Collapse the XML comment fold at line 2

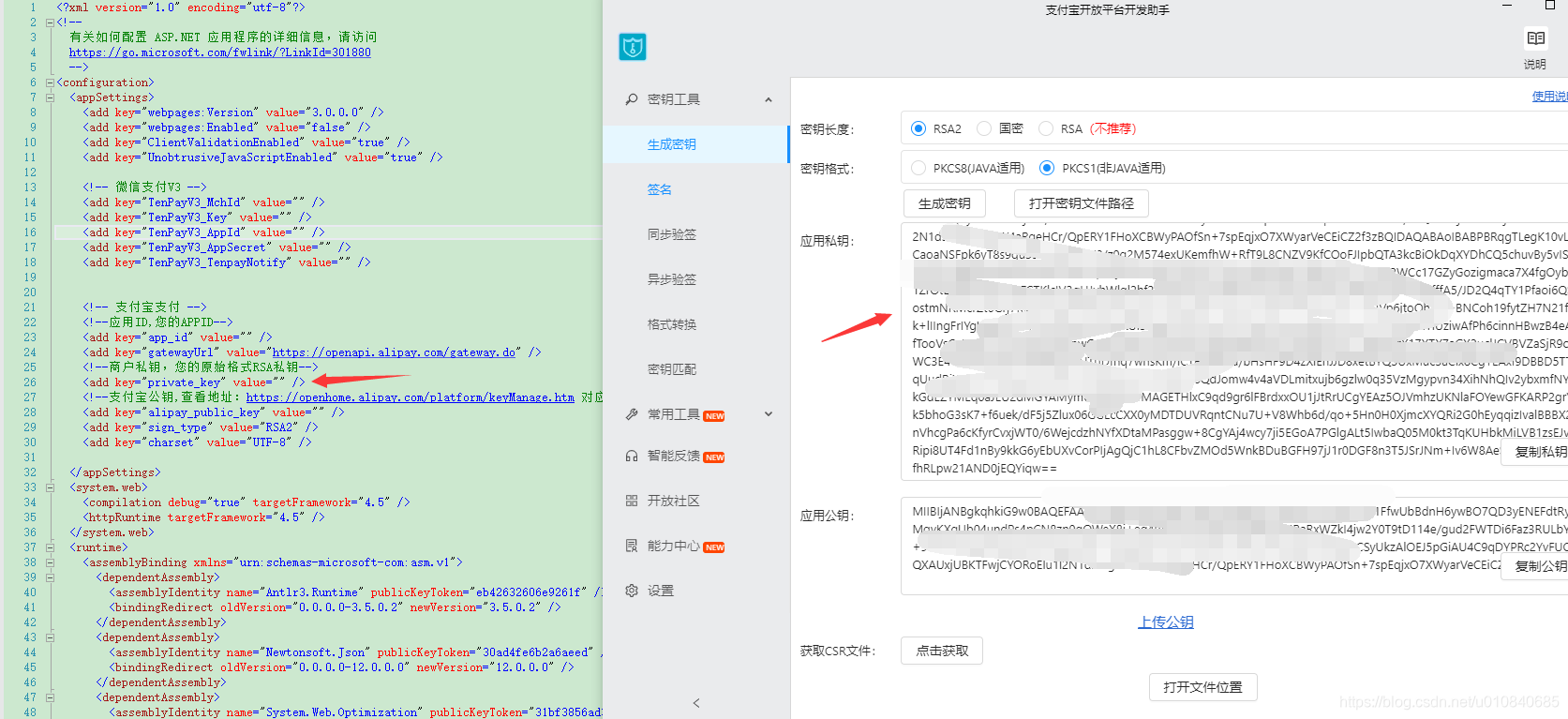pyautogui.click(x=50, y=22)
